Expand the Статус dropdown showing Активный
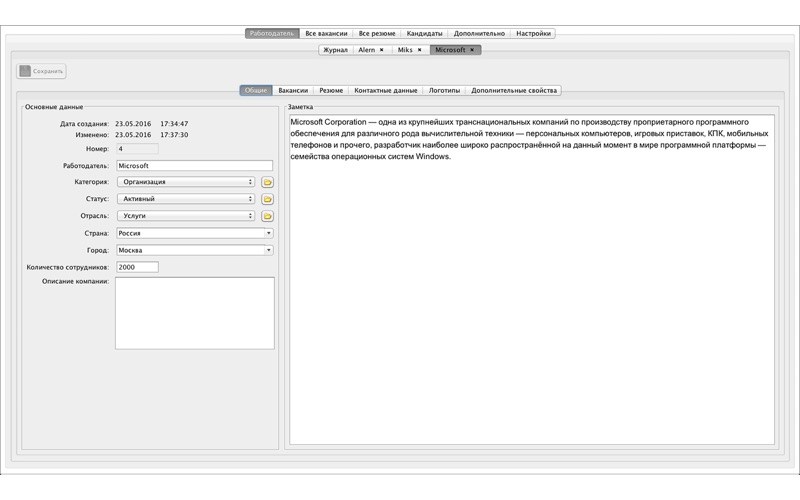 click(186, 199)
